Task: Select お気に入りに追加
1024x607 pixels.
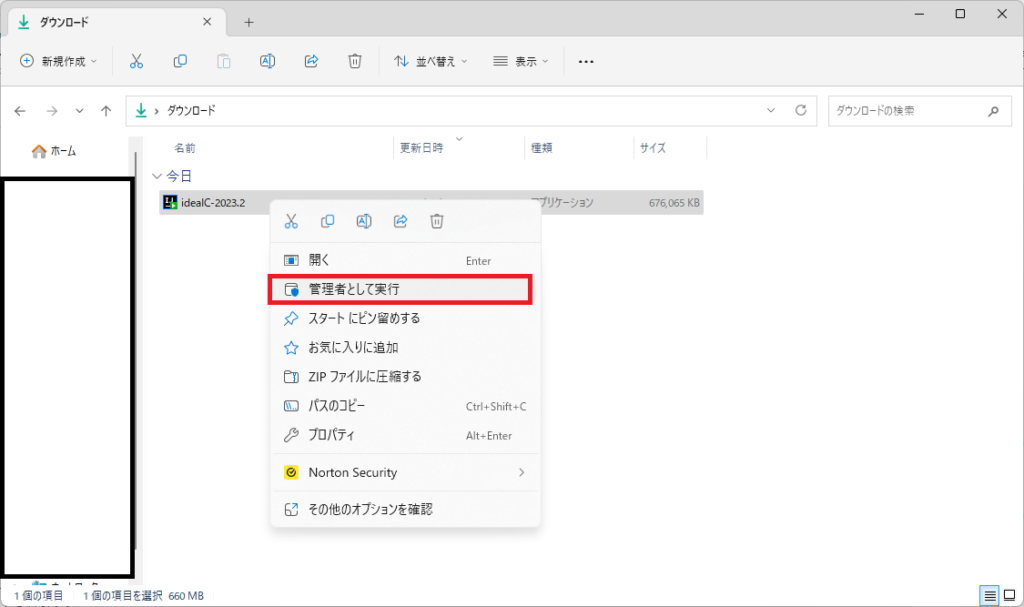Action: coord(405,348)
